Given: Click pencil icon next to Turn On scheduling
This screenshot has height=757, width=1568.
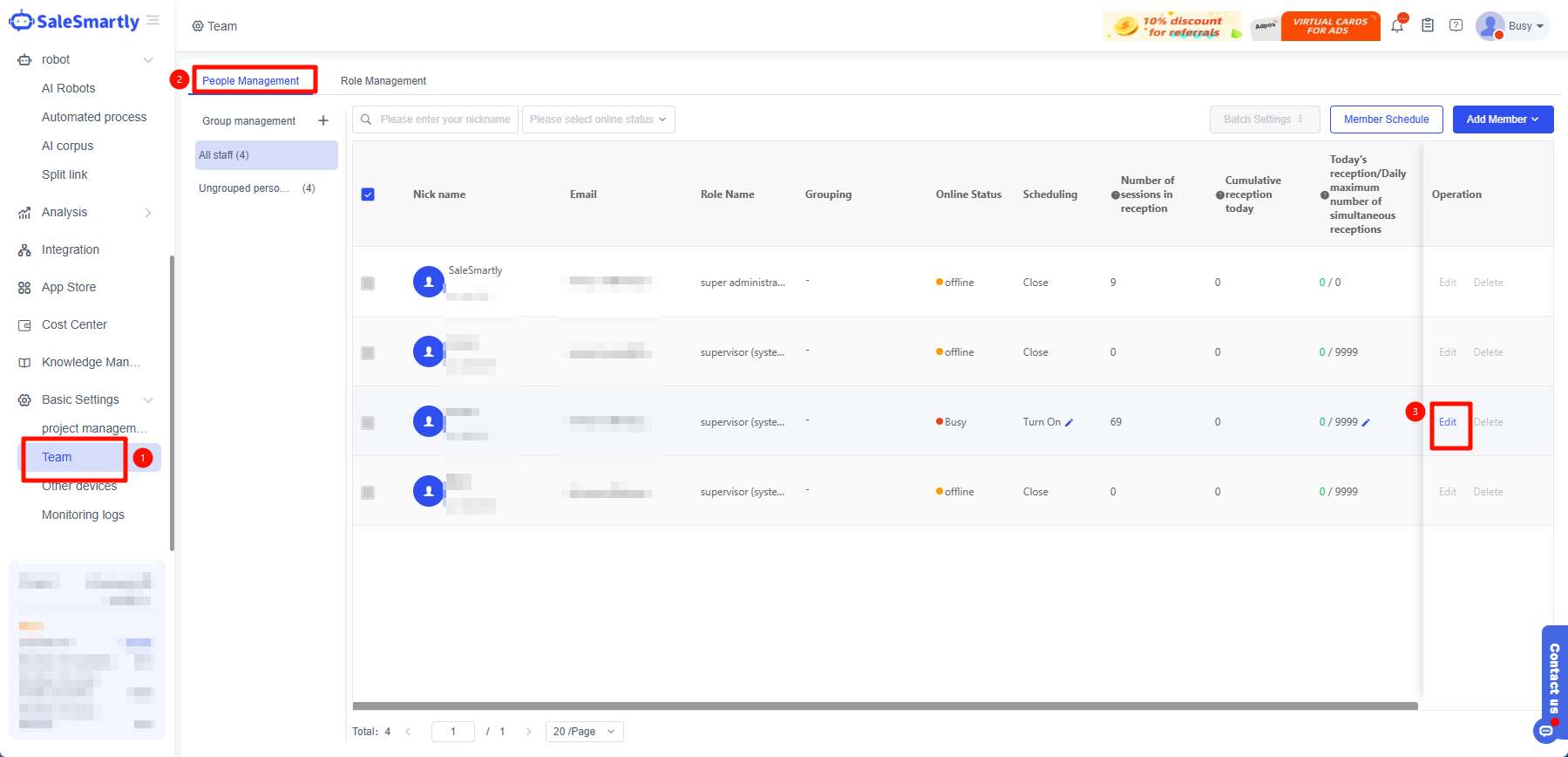Looking at the screenshot, I should pyautogui.click(x=1069, y=423).
